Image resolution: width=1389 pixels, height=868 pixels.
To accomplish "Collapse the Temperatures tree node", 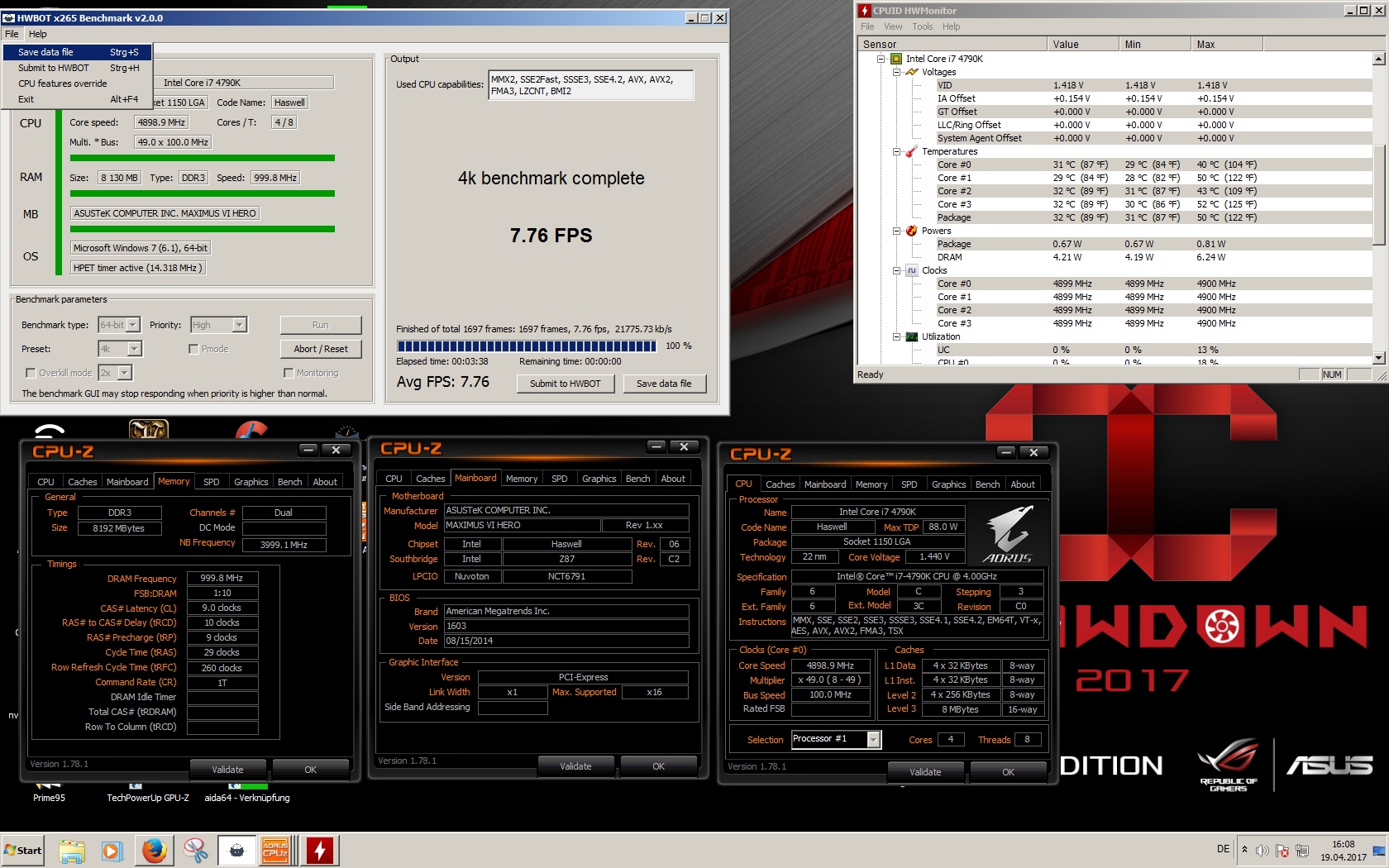I will [896, 151].
